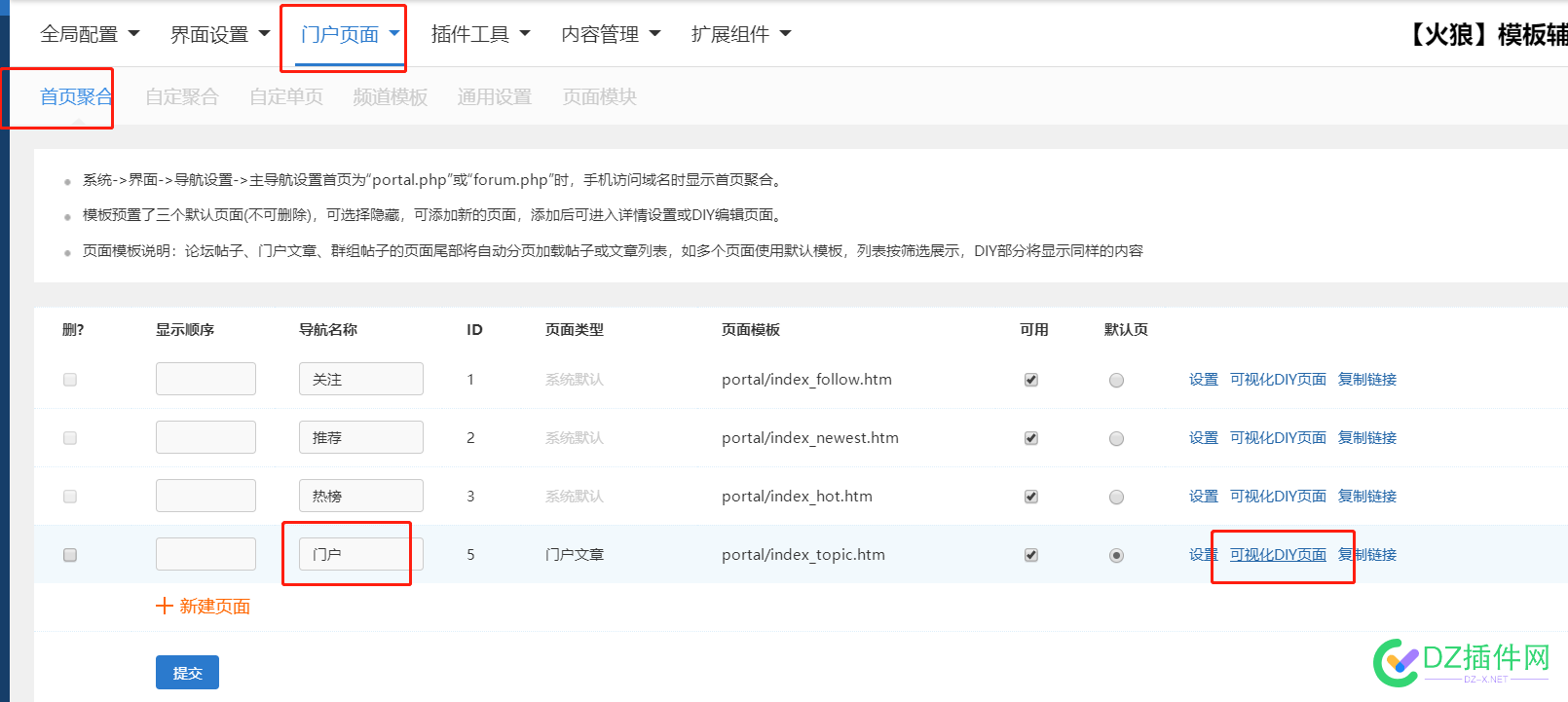Click the 显示顺序 field for 关注 row
This screenshot has width=1568, height=702.
click(x=205, y=379)
